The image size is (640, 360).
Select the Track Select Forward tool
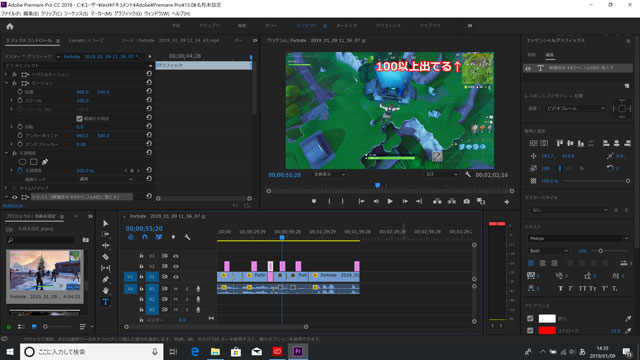pos(105,234)
